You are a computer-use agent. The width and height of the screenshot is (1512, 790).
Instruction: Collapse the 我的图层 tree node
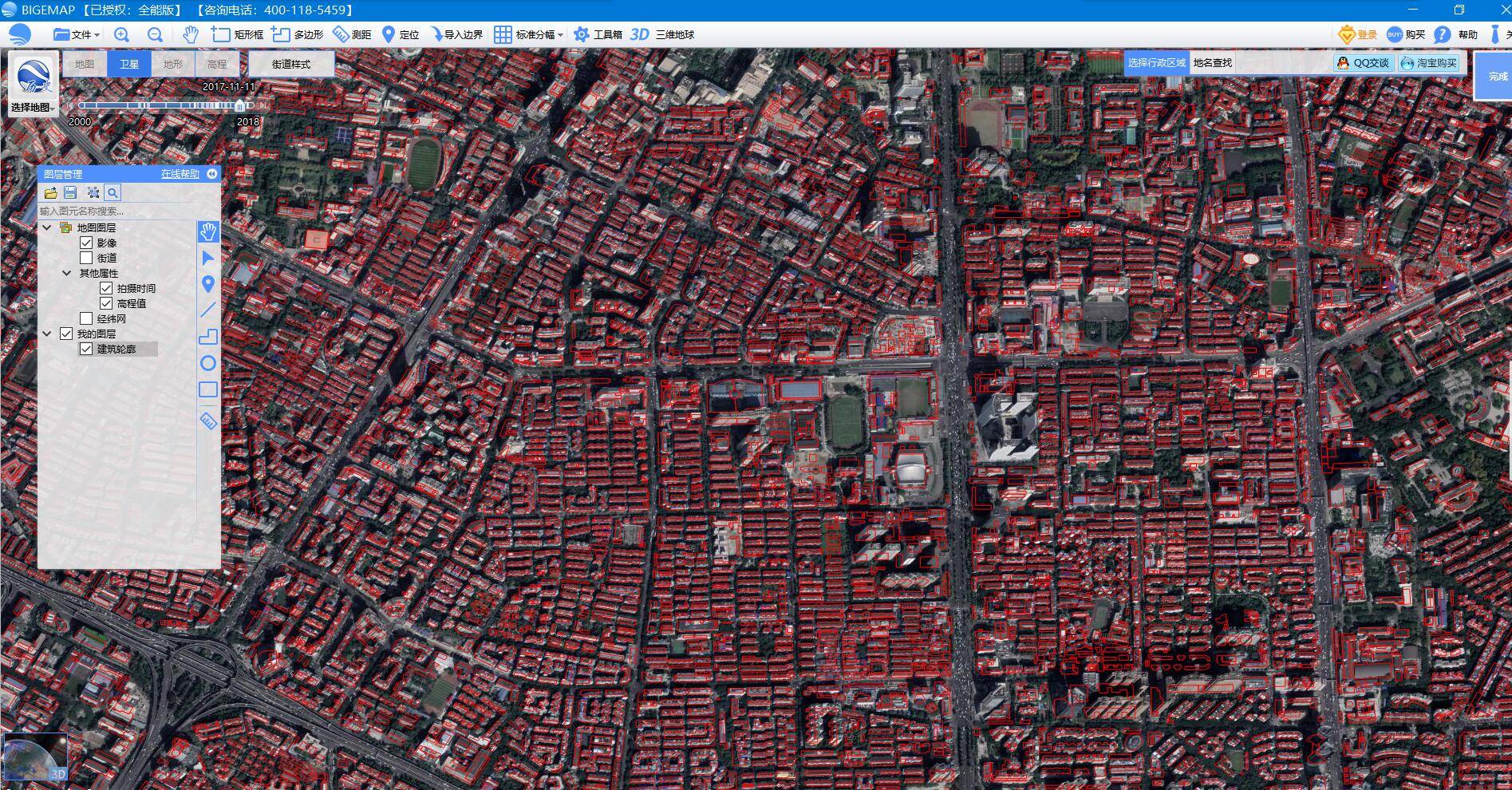coord(47,334)
